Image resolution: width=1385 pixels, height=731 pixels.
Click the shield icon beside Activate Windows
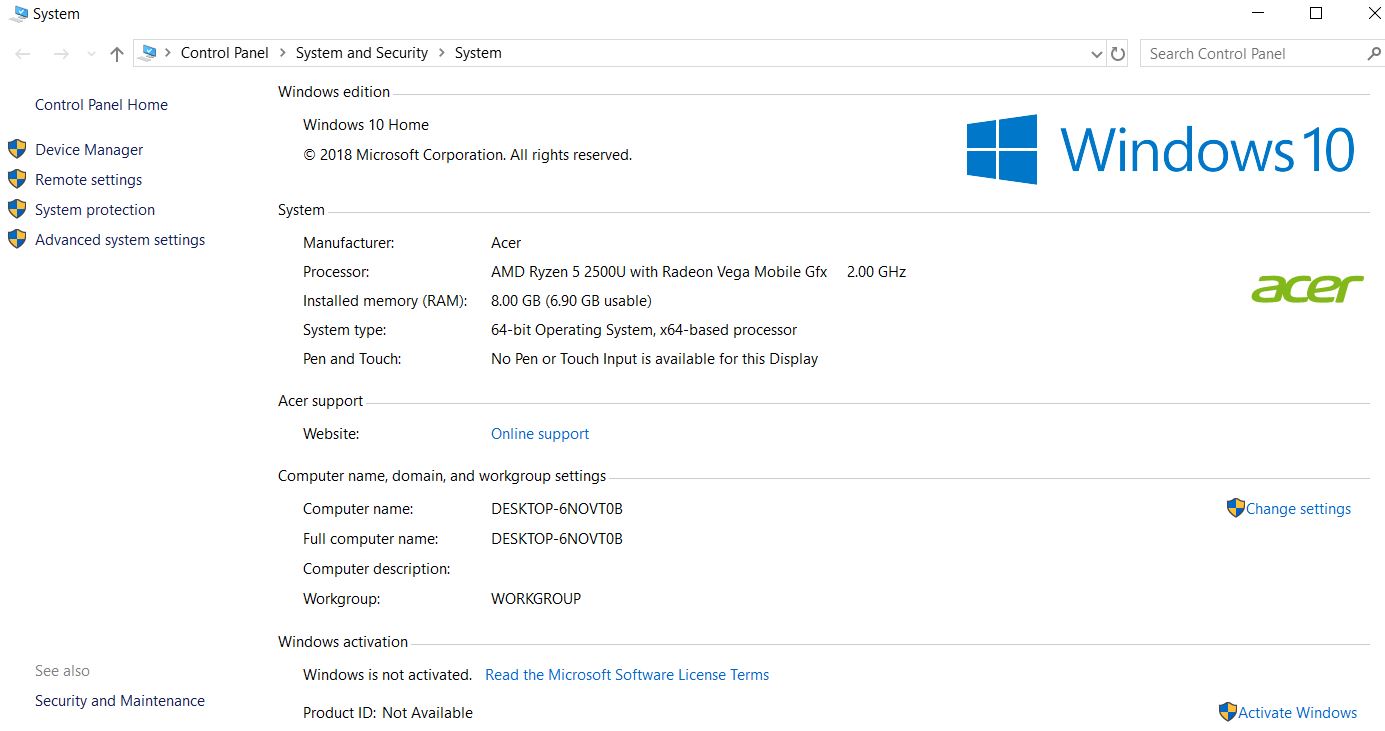[x=1227, y=712]
